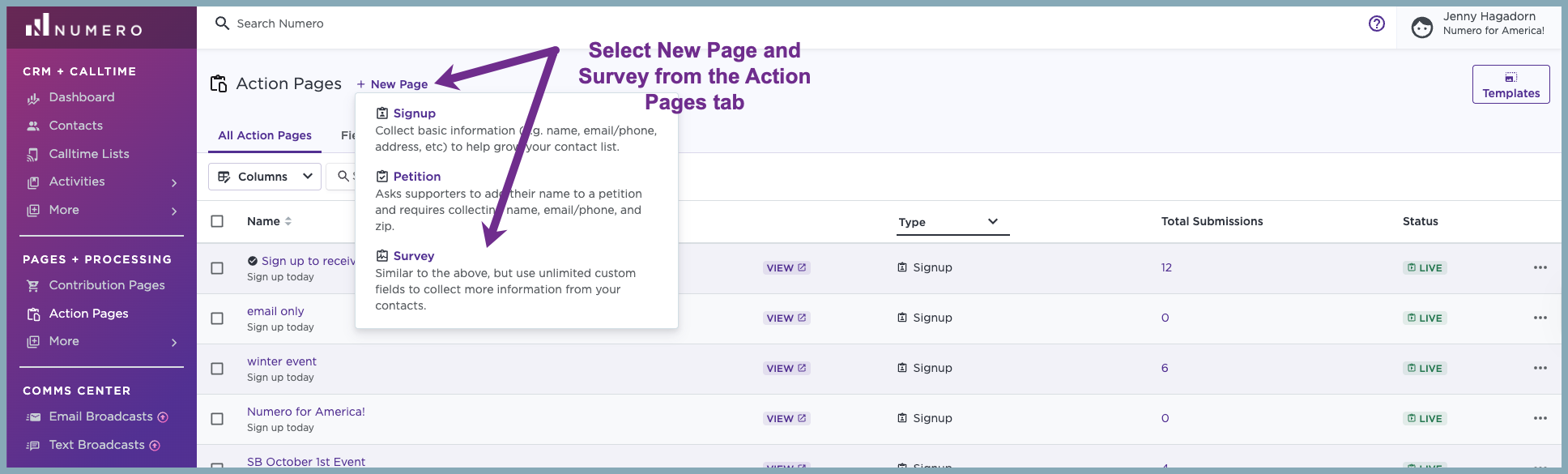Click the search magnifier icon in top bar
1568x474 pixels.
point(222,23)
